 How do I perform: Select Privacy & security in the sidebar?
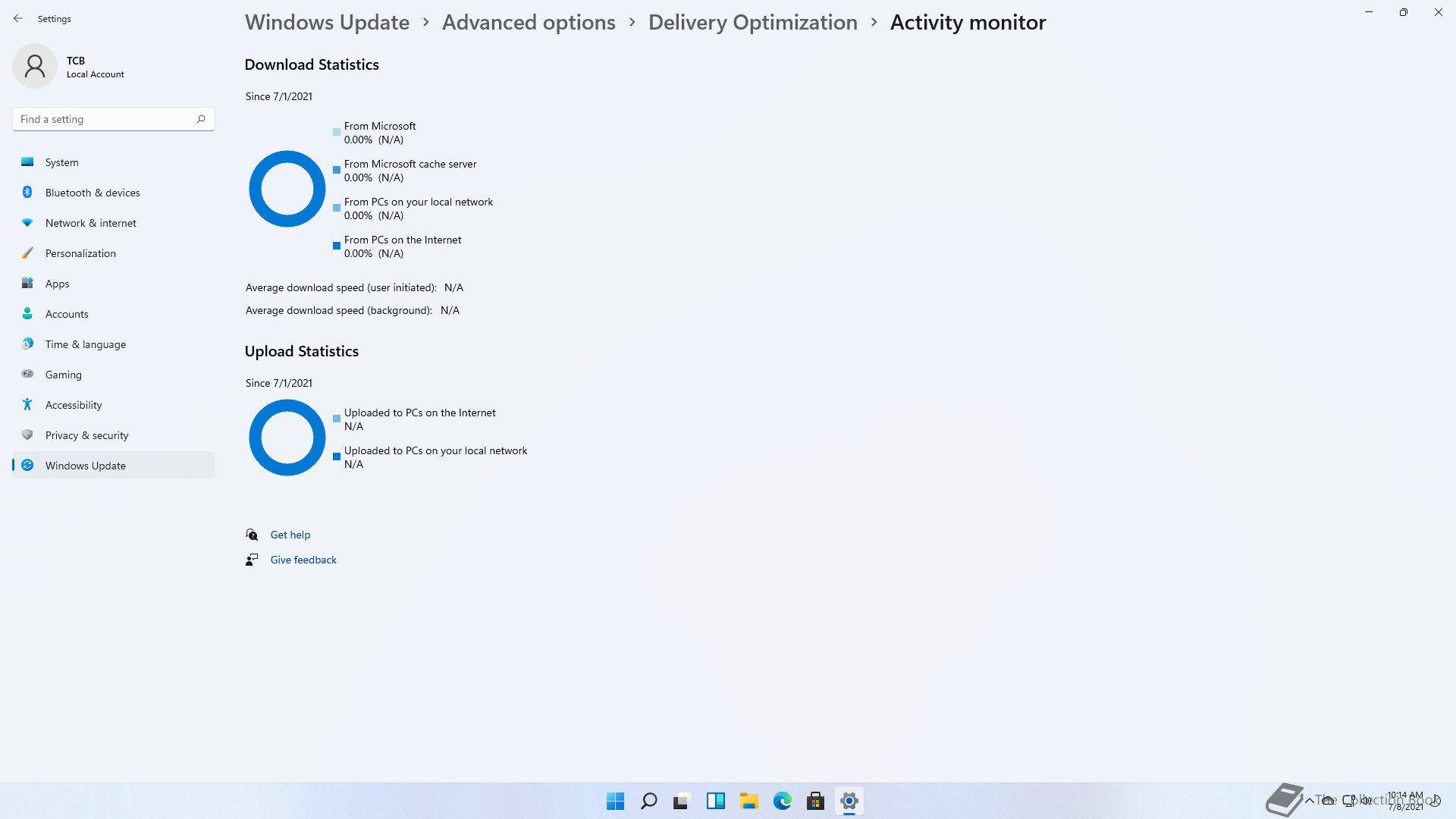pos(114,435)
